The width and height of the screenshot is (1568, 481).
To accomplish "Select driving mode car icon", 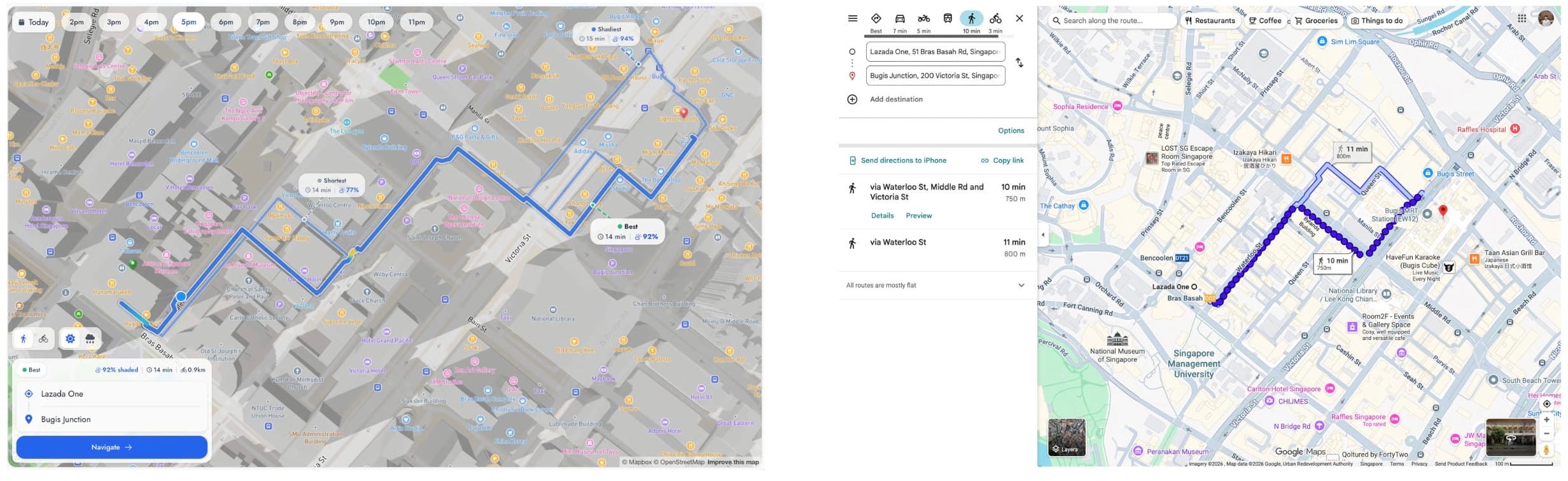I will coord(899,19).
